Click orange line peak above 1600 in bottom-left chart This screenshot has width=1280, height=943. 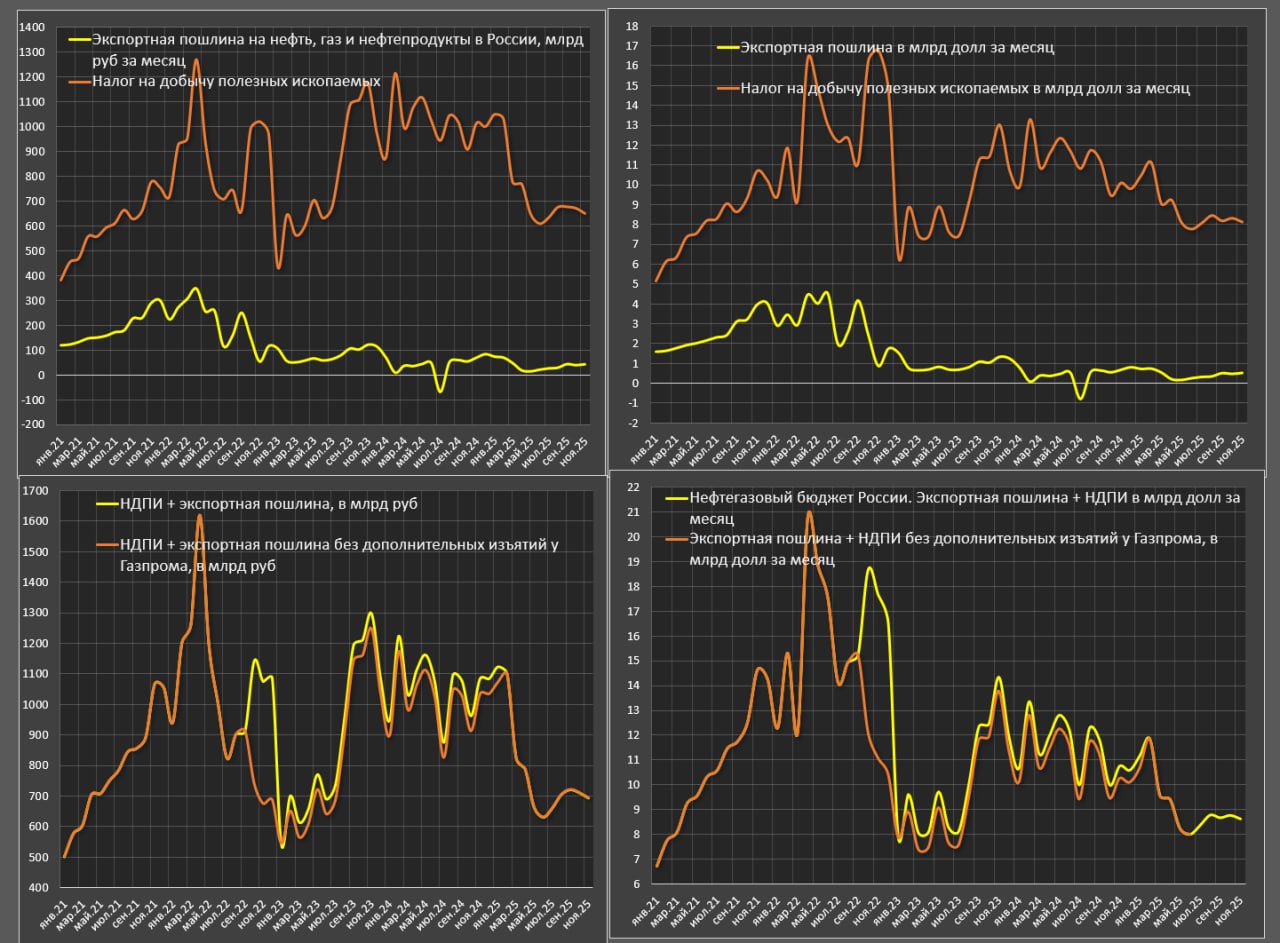[x=199, y=516]
